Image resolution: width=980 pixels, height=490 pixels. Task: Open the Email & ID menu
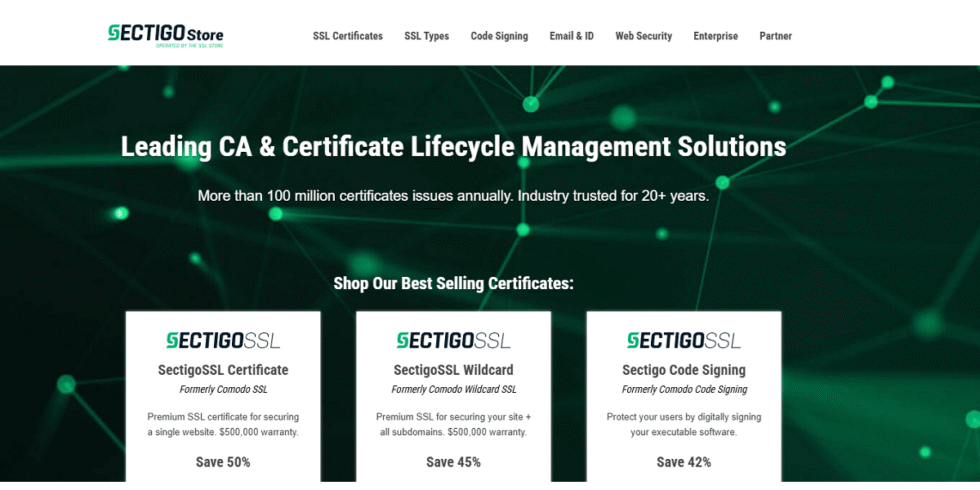[572, 36]
